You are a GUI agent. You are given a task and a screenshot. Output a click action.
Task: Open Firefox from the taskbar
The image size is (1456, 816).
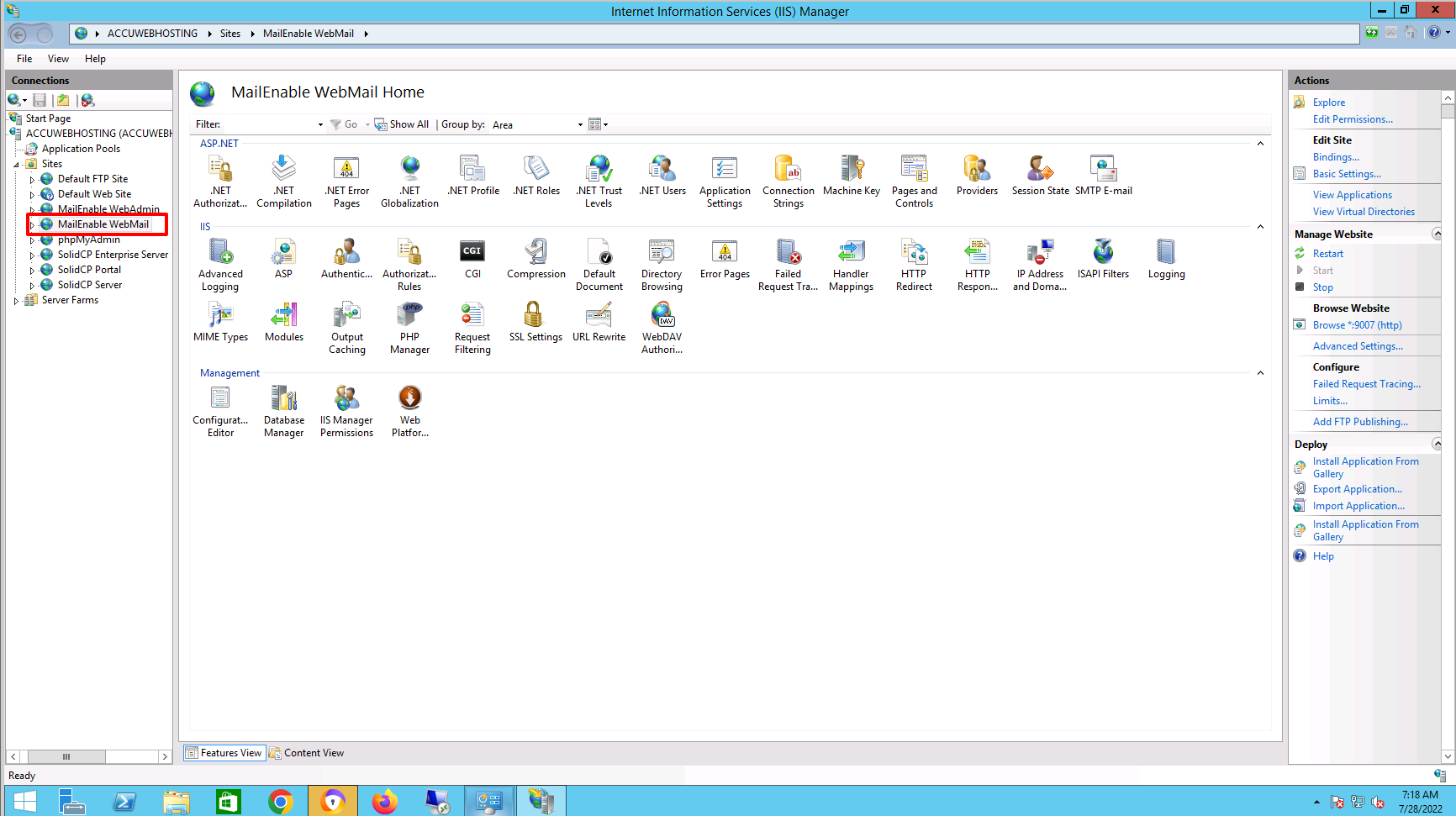(x=385, y=802)
